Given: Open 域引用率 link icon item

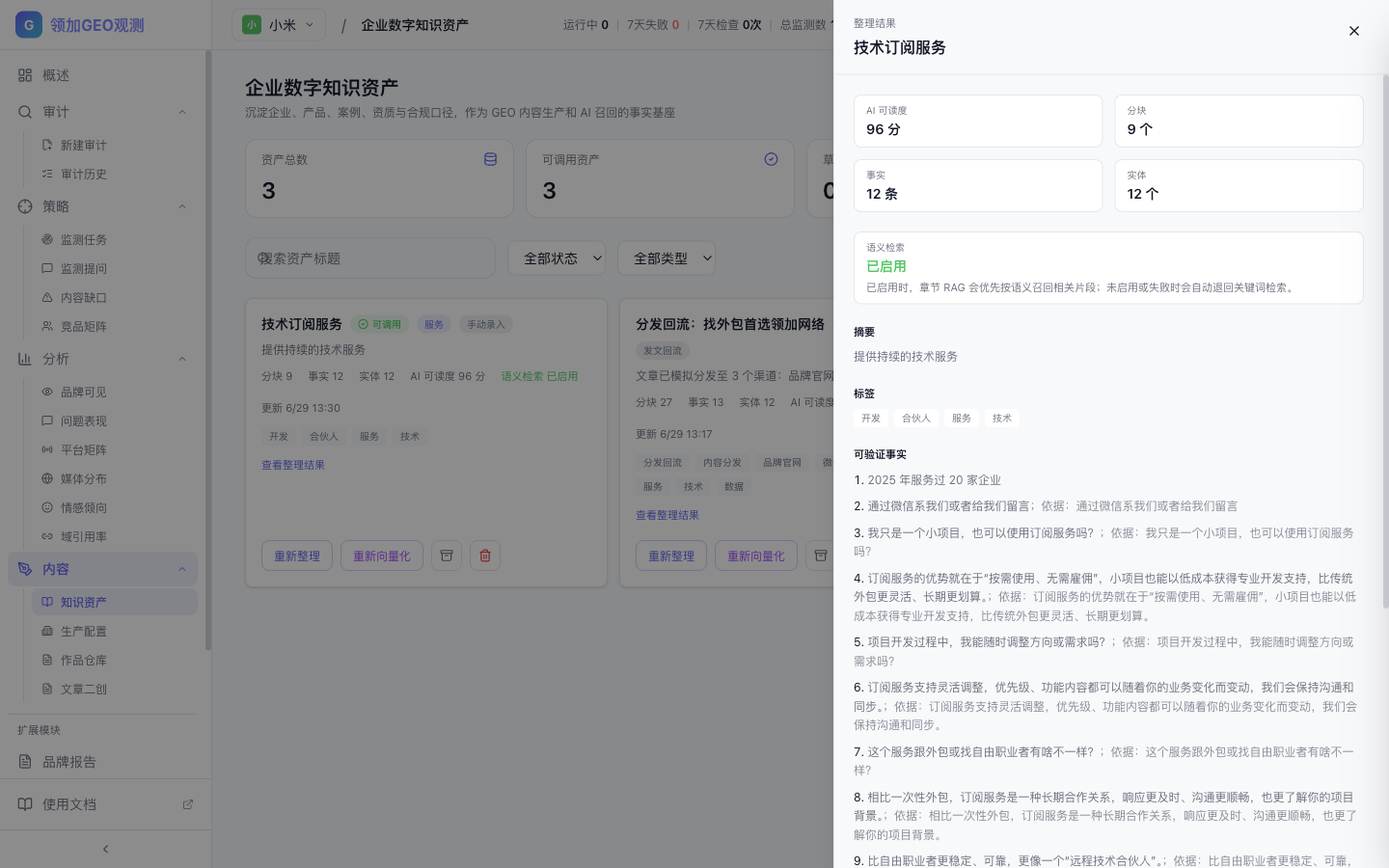Looking at the screenshot, I should tap(47, 536).
